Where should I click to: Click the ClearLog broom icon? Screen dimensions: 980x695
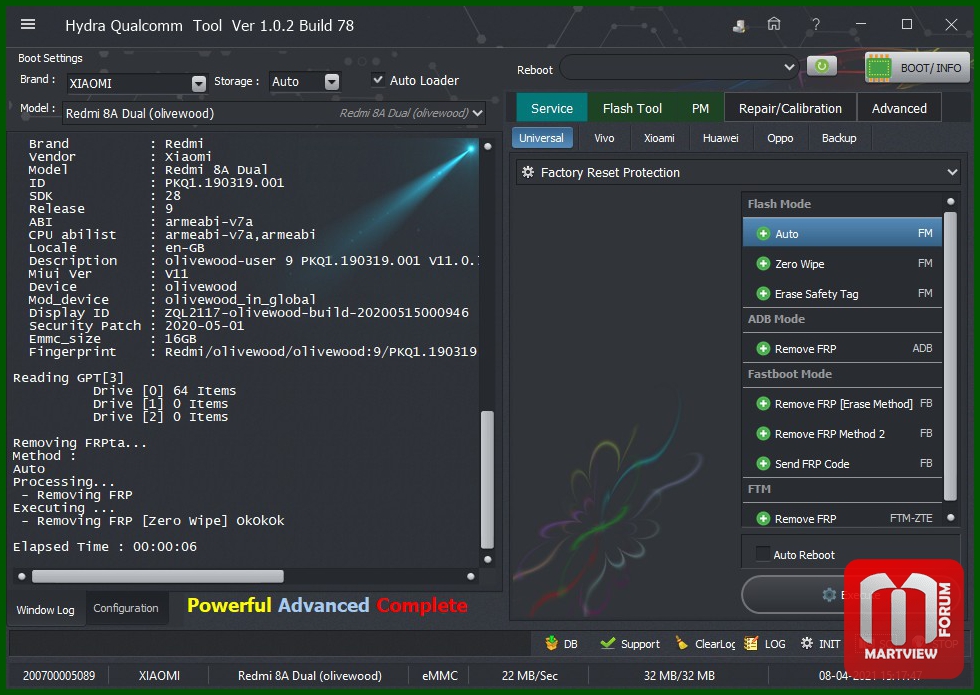pyautogui.click(x=681, y=643)
